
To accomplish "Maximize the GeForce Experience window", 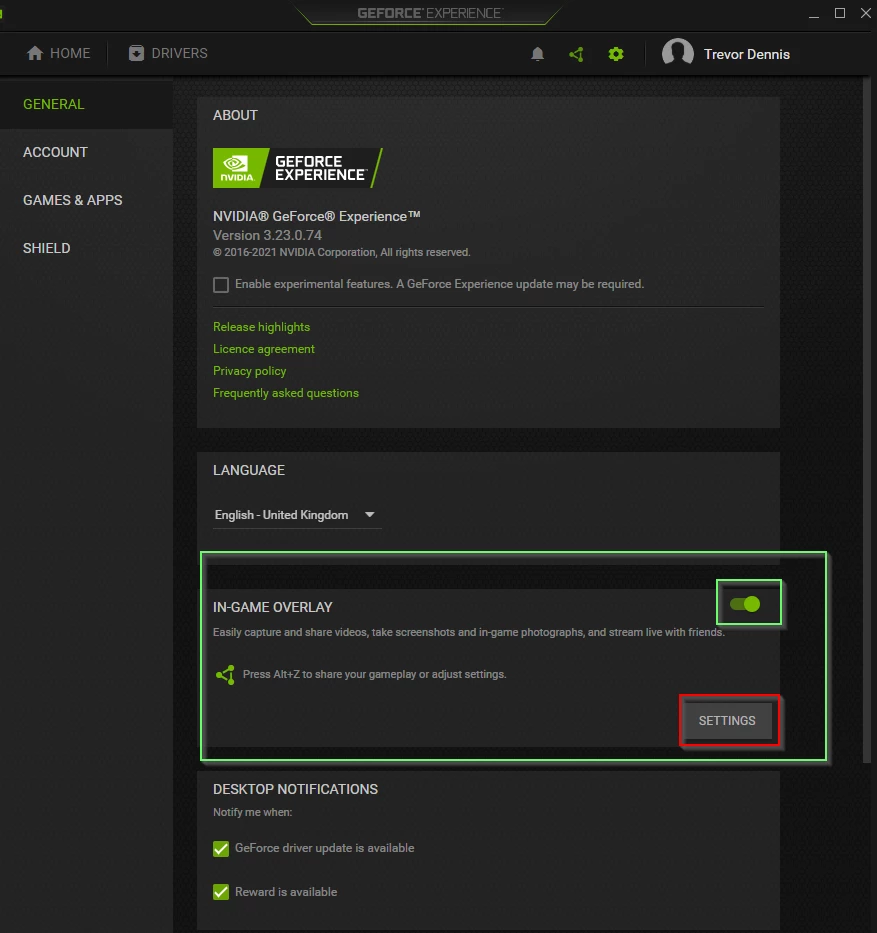I will (x=840, y=13).
